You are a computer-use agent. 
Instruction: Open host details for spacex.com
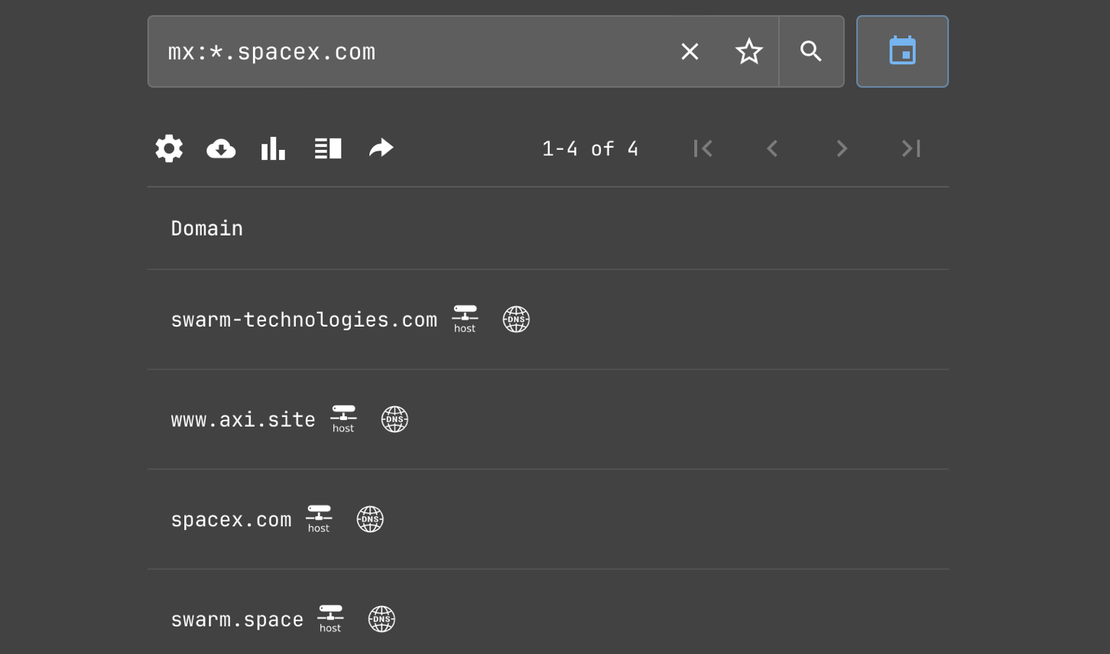click(319, 518)
